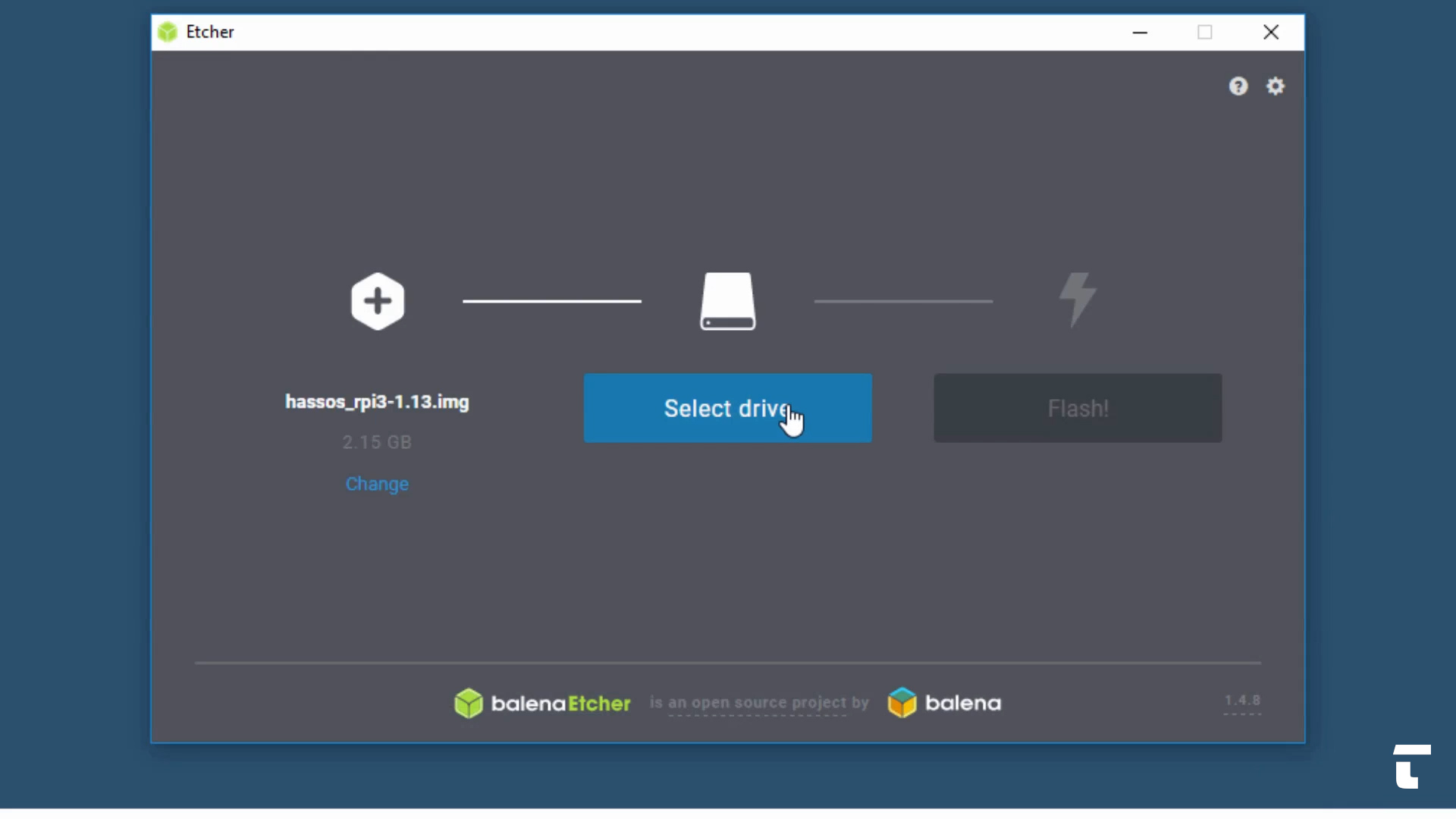Click the drive icon in the center

[x=727, y=301]
